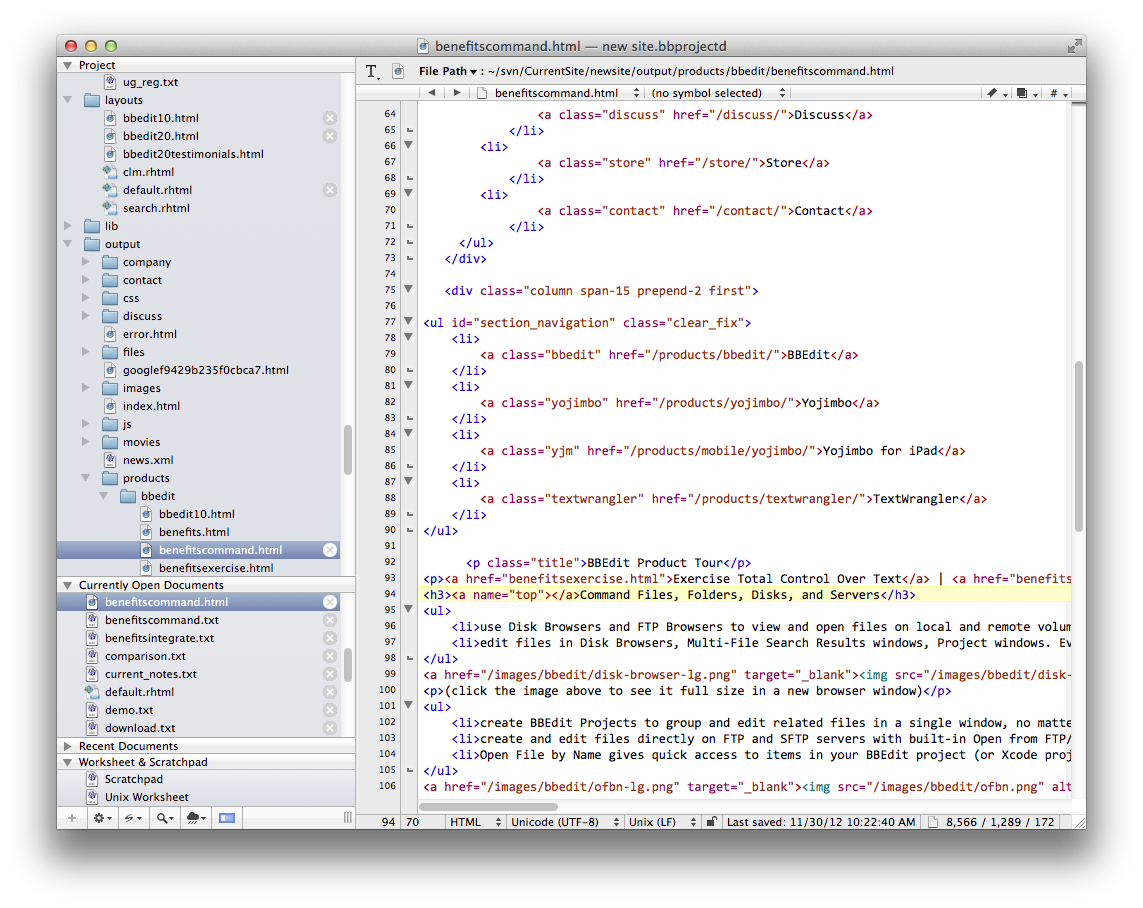Enter full screen with title bar arrows icon
1143x908 pixels.
1074,47
